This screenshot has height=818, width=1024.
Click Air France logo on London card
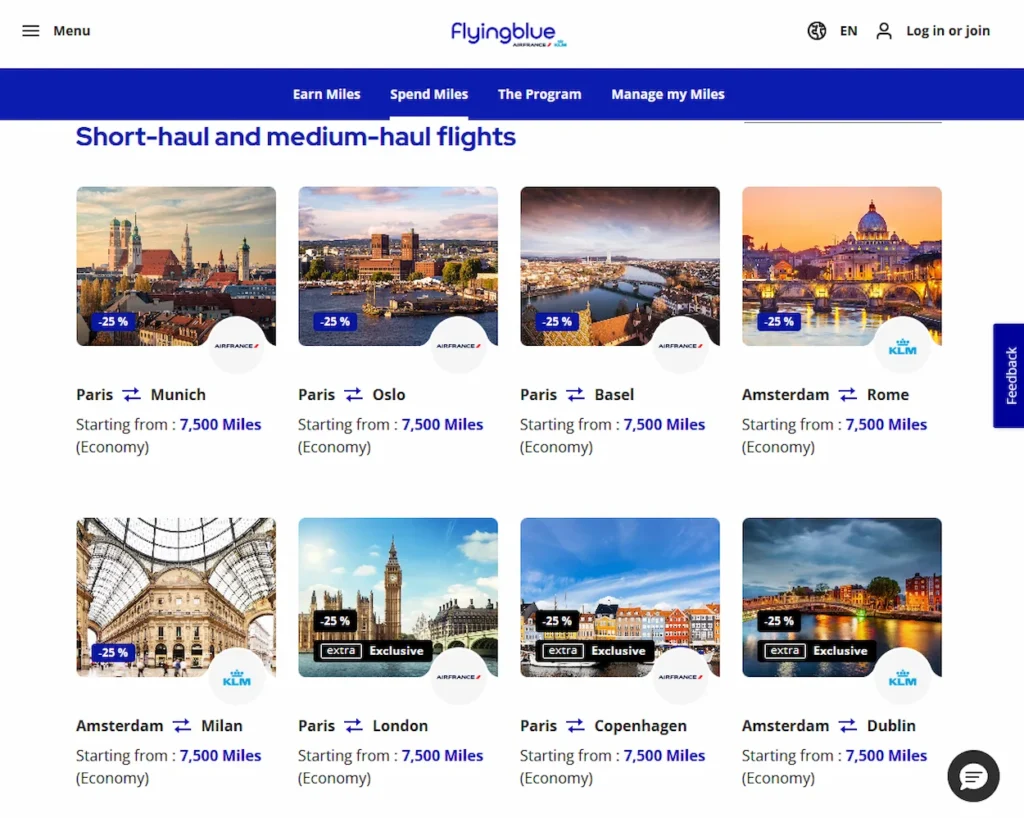coord(458,676)
